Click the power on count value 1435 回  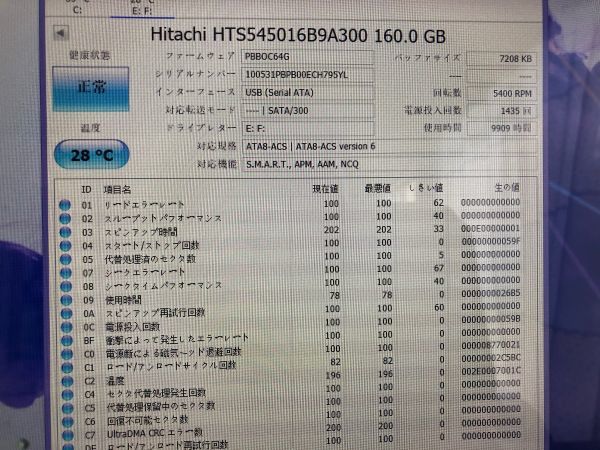(501, 111)
